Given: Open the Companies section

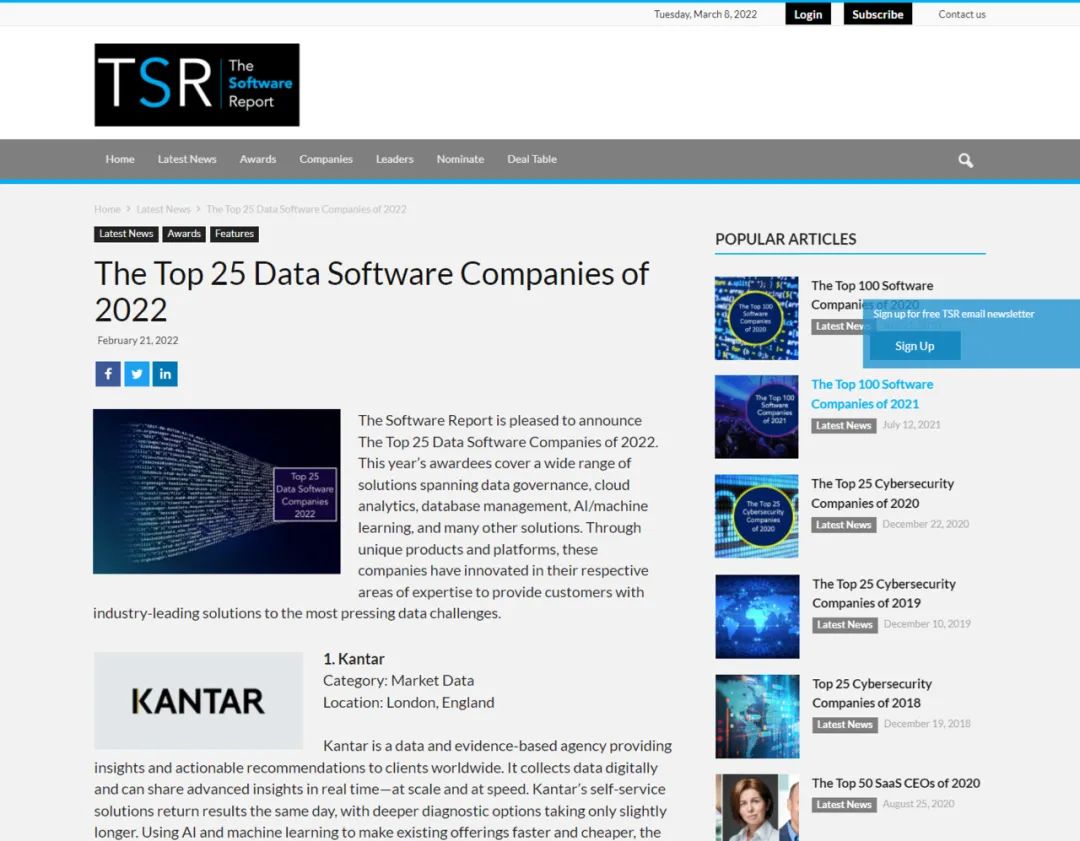Looking at the screenshot, I should 325,159.
